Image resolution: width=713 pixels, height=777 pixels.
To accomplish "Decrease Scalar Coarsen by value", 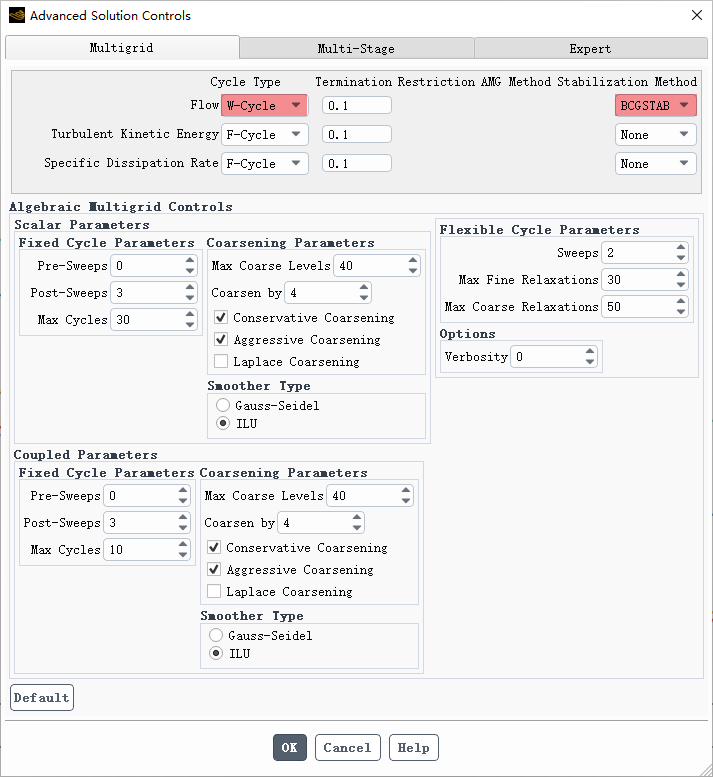I will click(x=363, y=297).
